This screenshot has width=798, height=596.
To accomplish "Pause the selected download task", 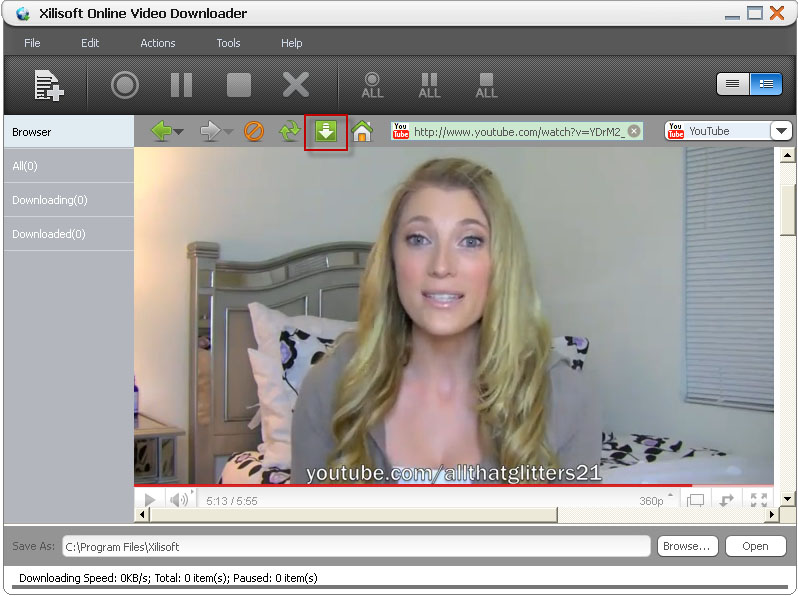I will click(x=182, y=85).
